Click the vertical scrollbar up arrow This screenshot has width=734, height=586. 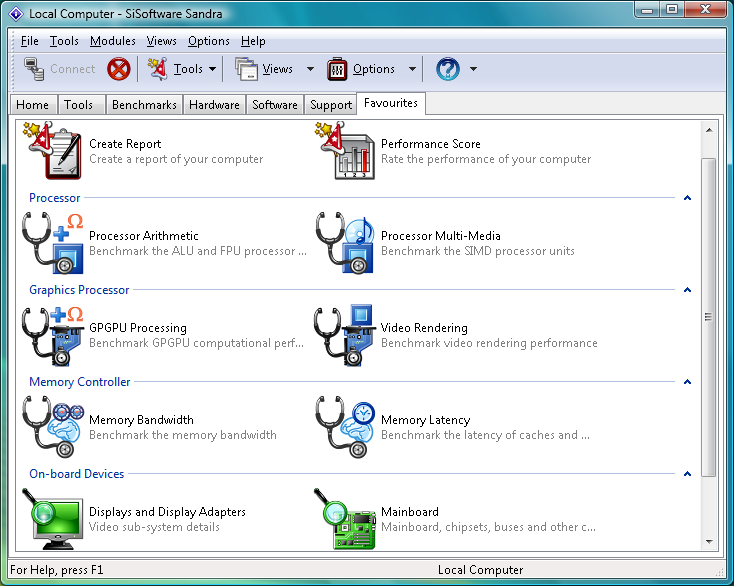[709, 130]
